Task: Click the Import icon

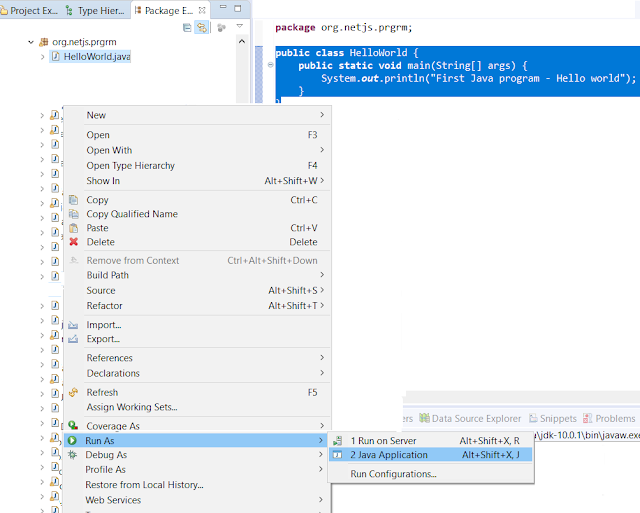Action: click(x=73, y=325)
